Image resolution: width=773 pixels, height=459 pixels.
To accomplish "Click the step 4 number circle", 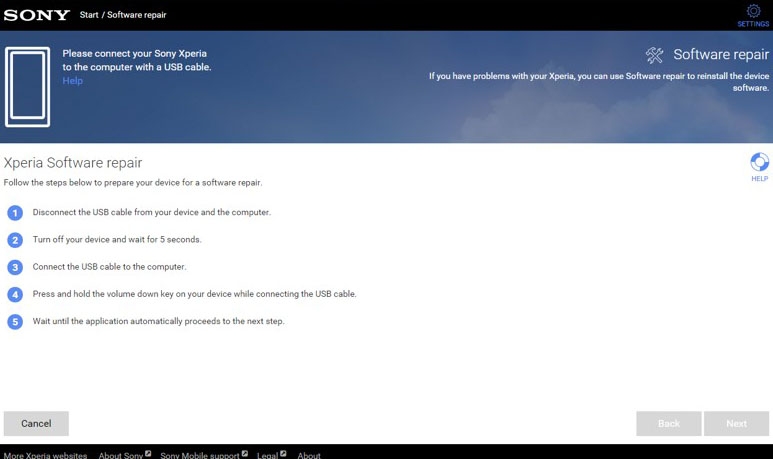I will click(x=15, y=294).
